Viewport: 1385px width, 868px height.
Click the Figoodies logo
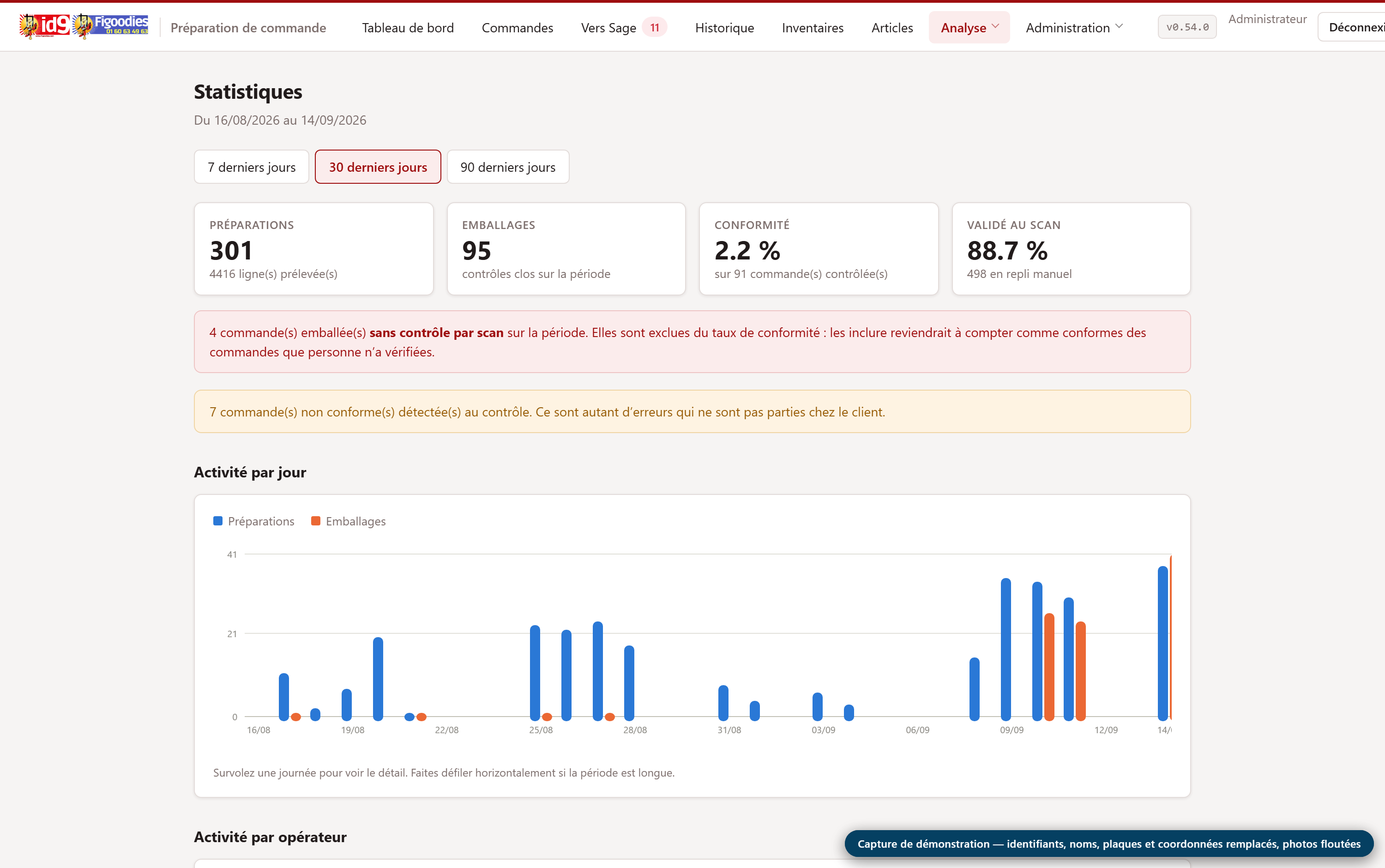coord(110,26)
